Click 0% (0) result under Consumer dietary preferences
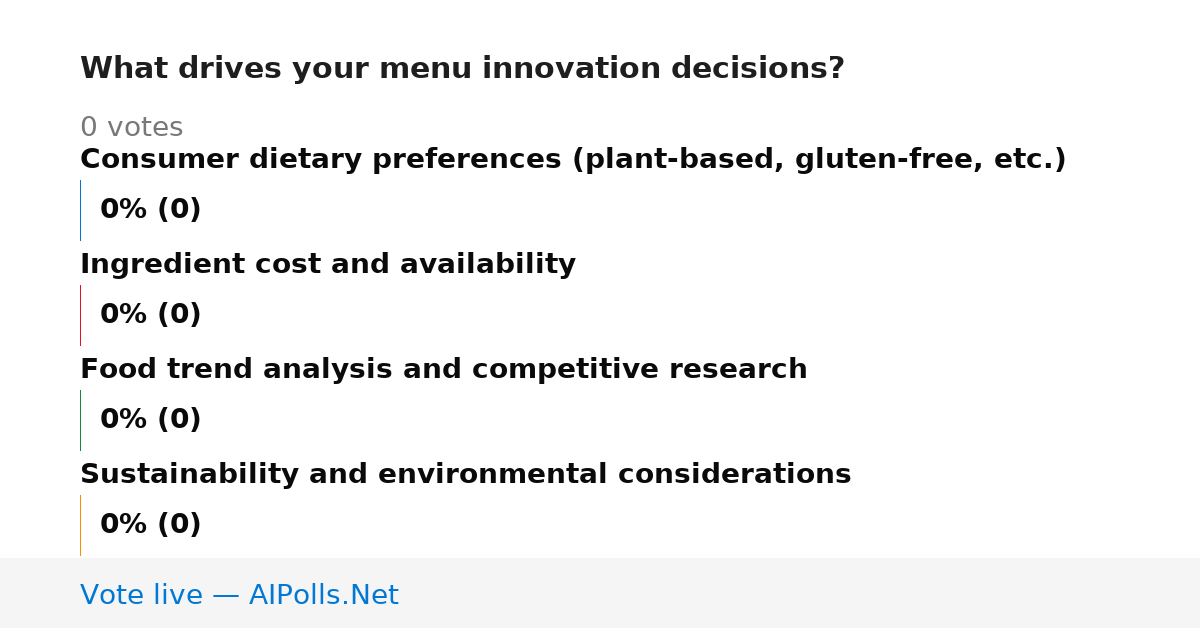The width and height of the screenshot is (1200, 628). (150, 210)
